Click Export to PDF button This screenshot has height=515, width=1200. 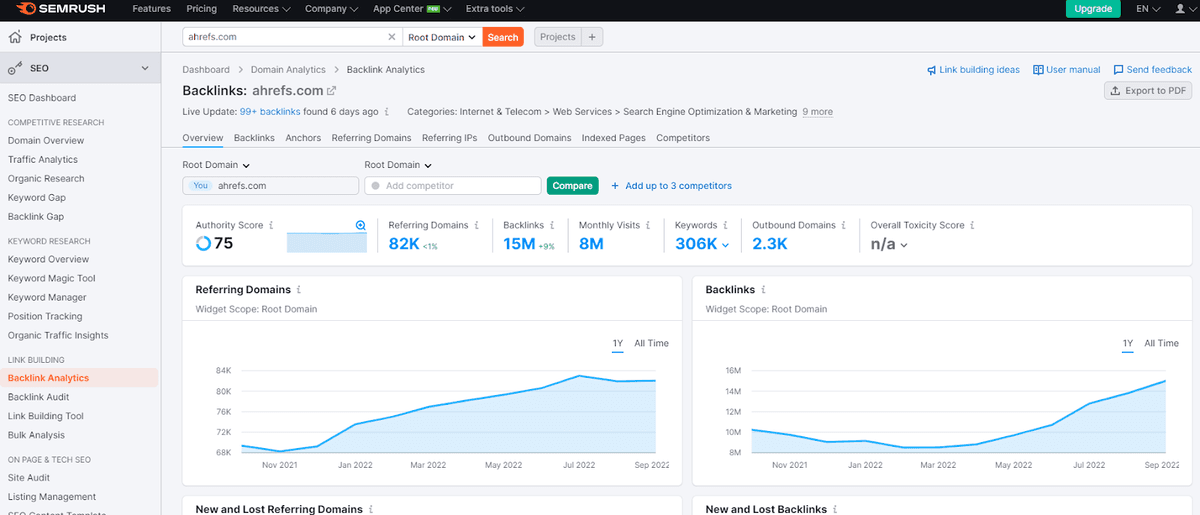(x=1148, y=90)
